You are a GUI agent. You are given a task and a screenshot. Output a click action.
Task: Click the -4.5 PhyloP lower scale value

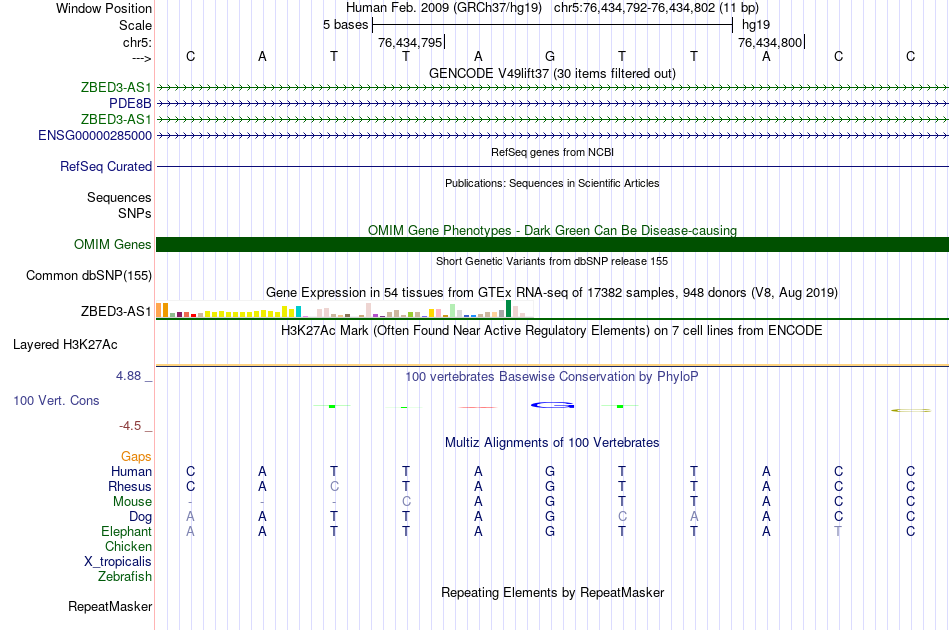pyautogui.click(x=130, y=426)
